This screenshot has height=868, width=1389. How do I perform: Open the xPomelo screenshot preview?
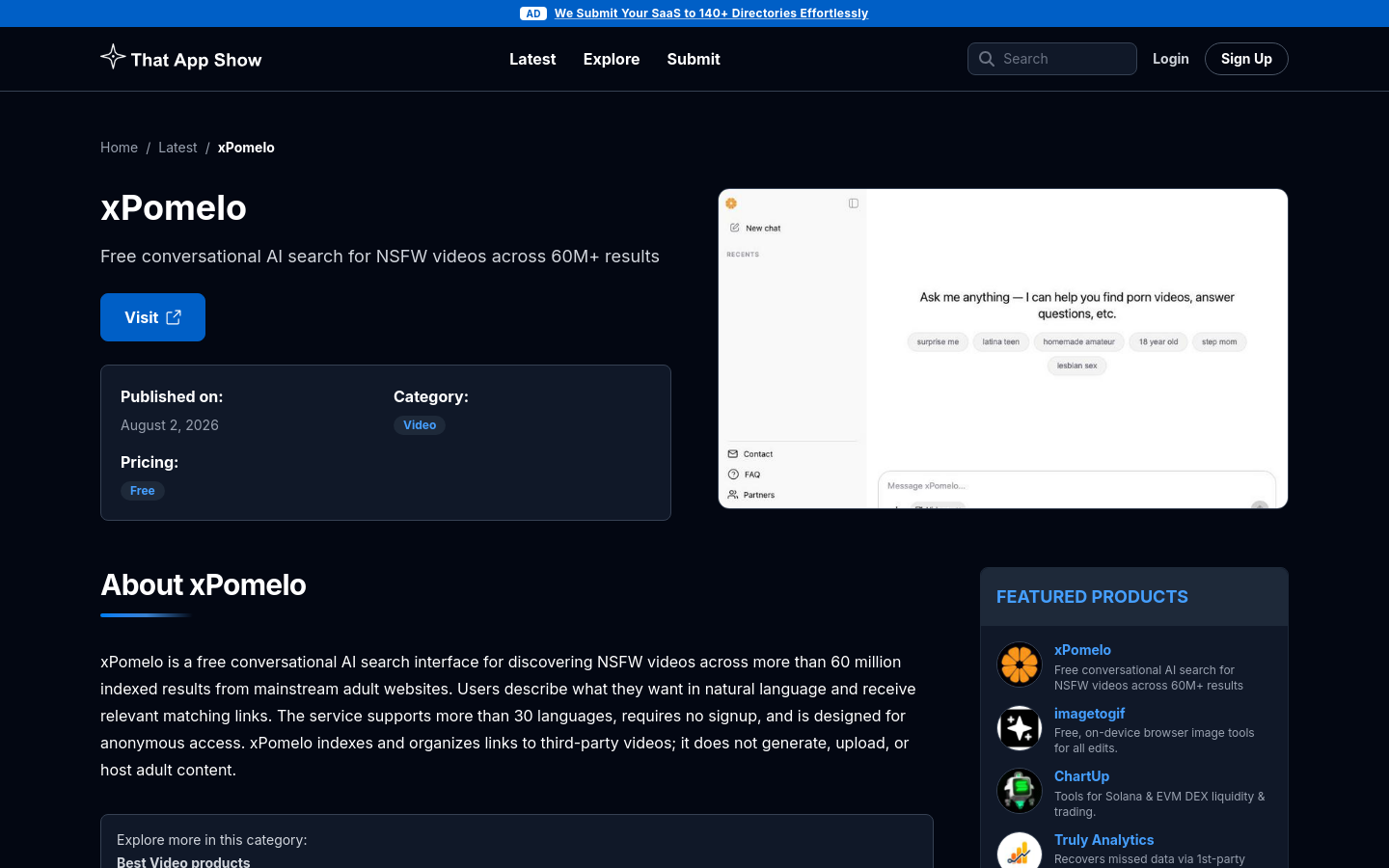[x=1003, y=349]
